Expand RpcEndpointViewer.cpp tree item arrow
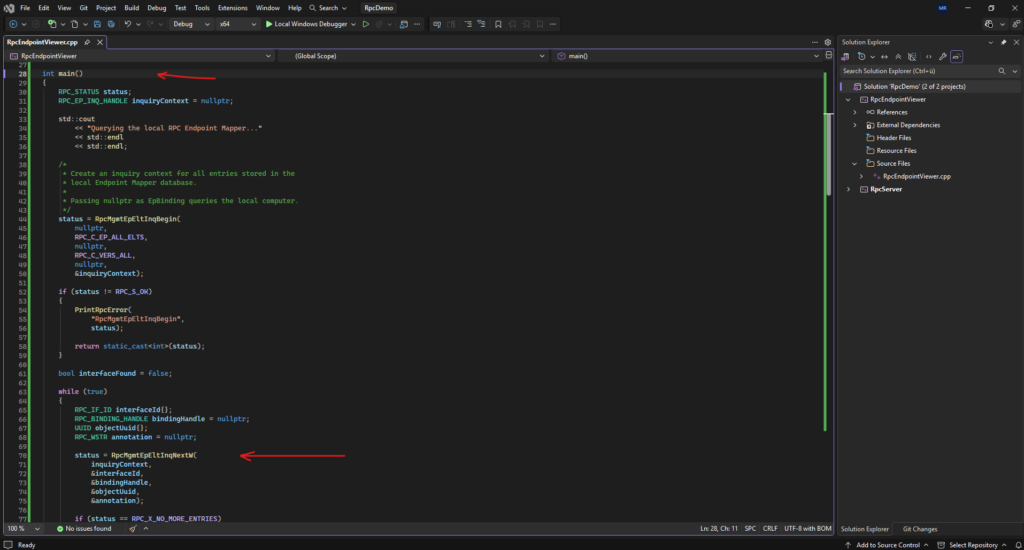Image resolution: width=1024 pixels, height=550 pixels. (861, 176)
